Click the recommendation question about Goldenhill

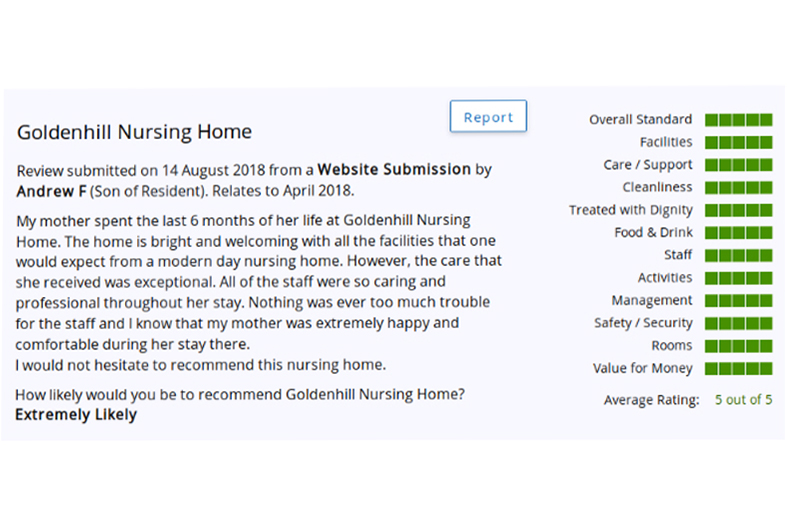240,394
